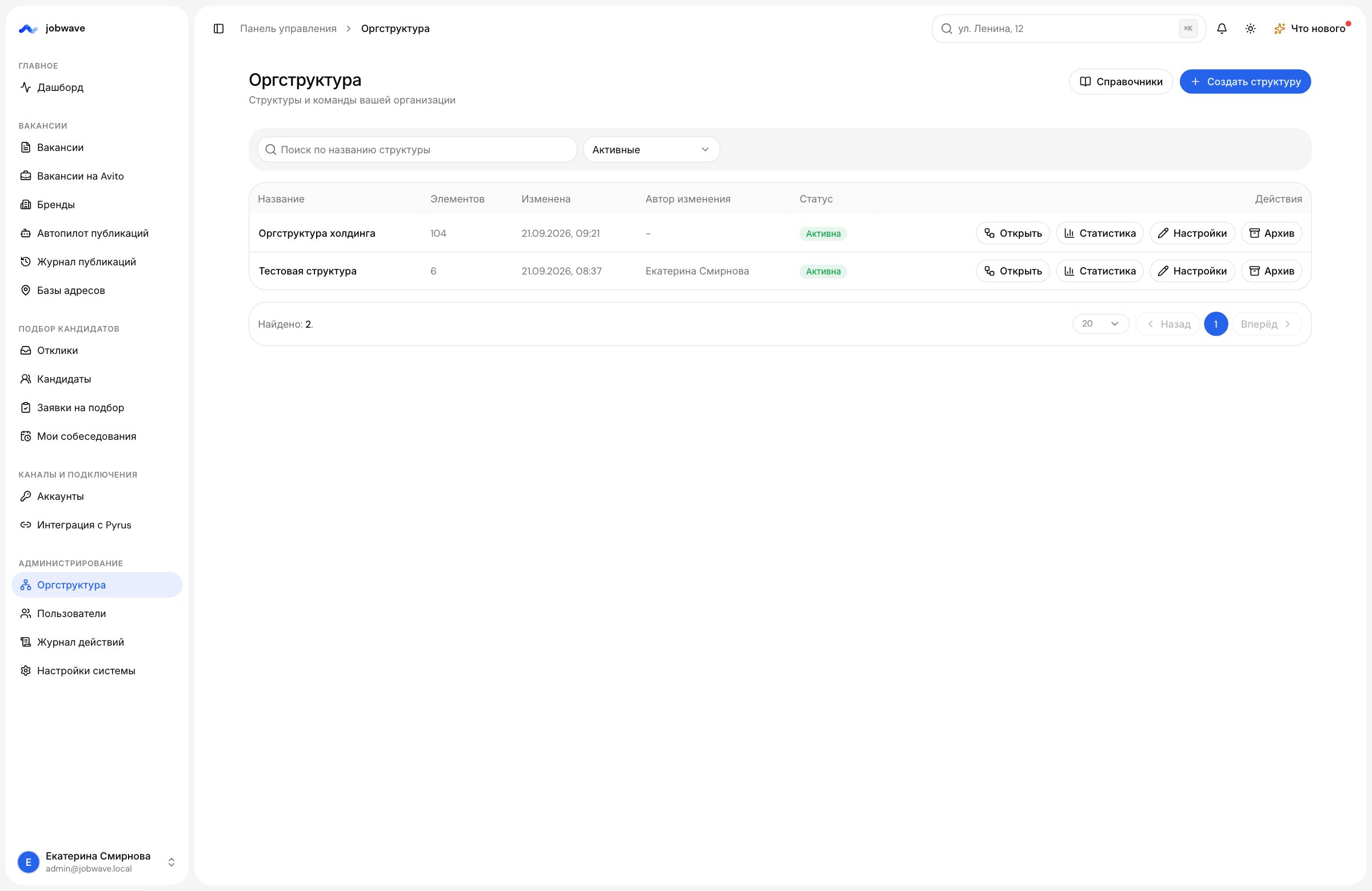The height and width of the screenshot is (891, 1372).
Task: Click Создать структуру button
Action: tap(1245, 81)
